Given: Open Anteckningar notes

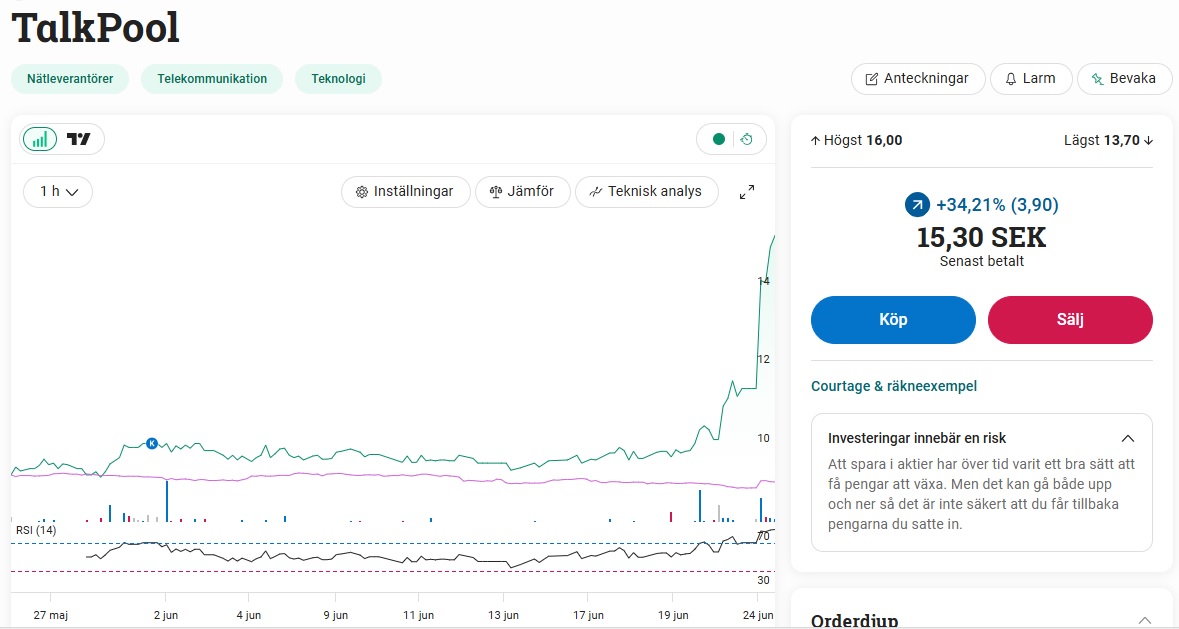Looking at the screenshot, I should click(x=918, y=79).
